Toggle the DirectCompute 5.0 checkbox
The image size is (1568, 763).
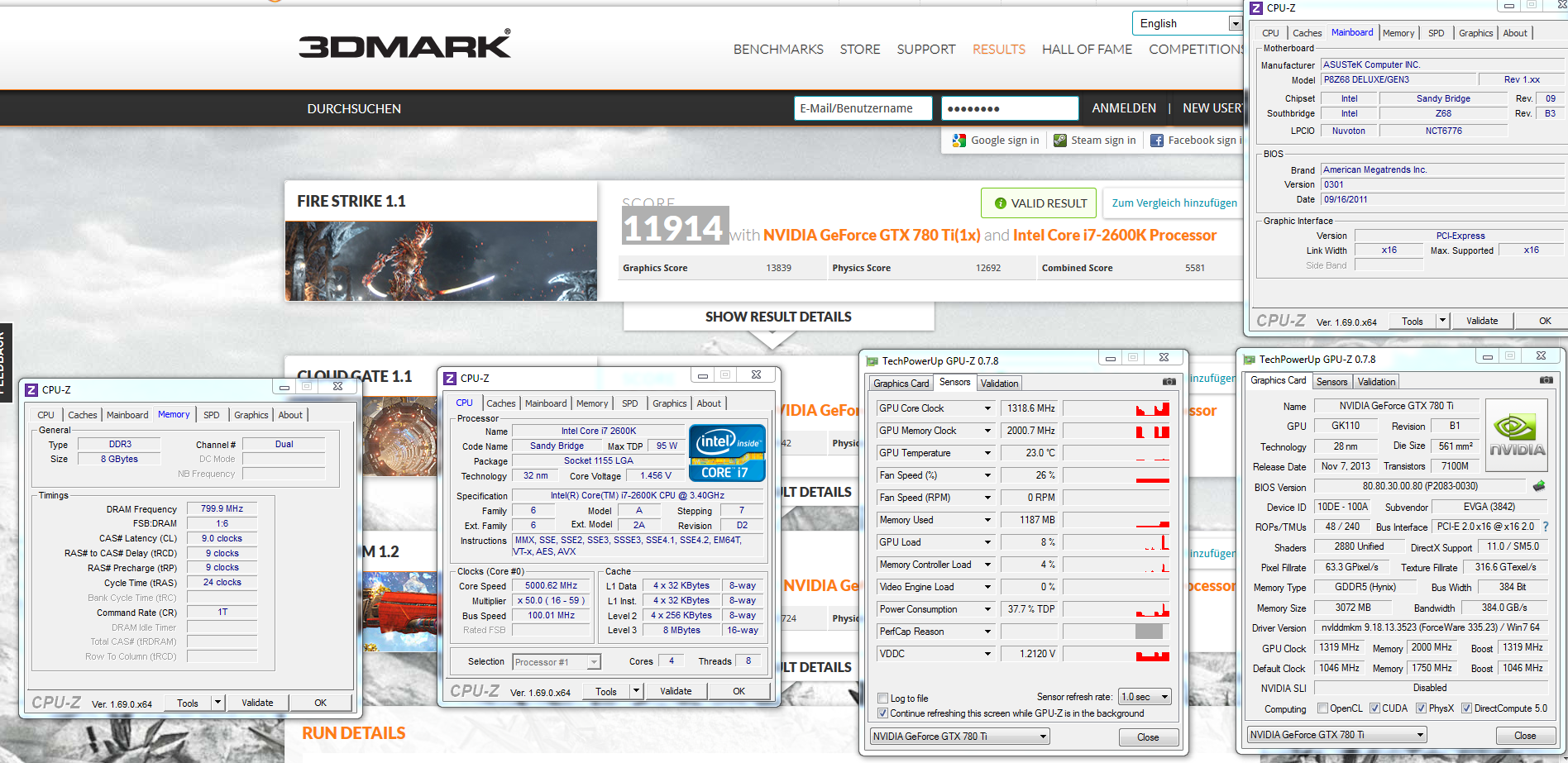click(x=1466, y=708)
